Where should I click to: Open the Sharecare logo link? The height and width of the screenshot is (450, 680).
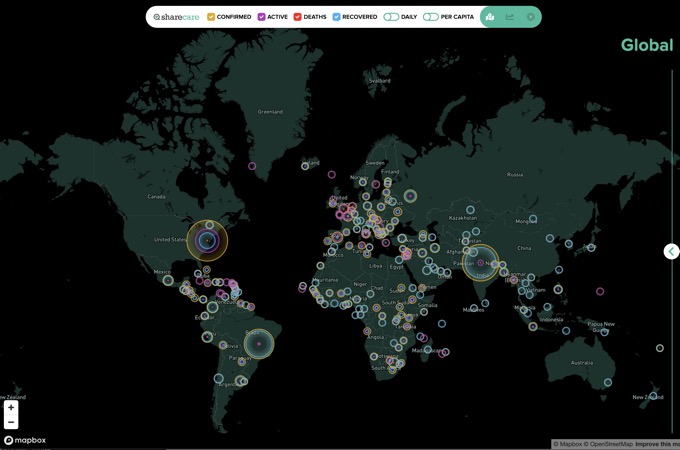coord(176,17)
